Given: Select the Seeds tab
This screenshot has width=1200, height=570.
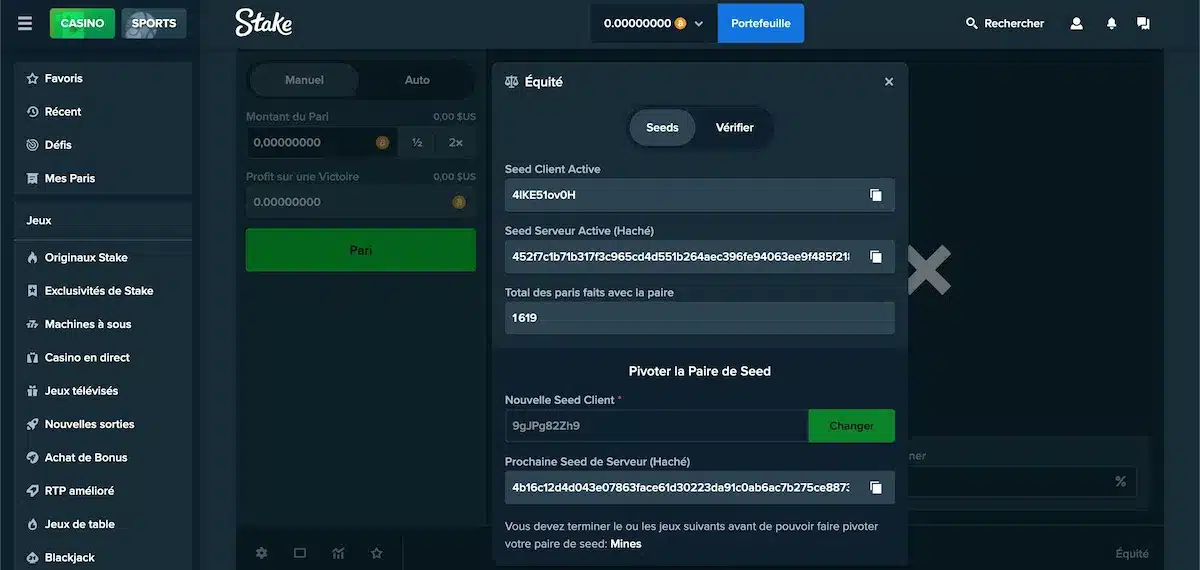Looking at the screenshot, I should (662, 127).
